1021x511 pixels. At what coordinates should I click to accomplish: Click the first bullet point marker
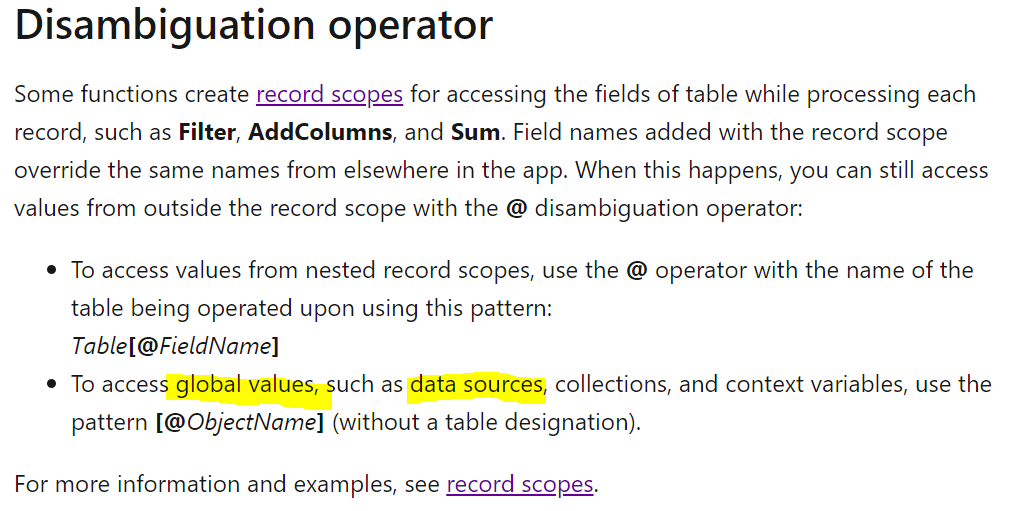[52, 271]
